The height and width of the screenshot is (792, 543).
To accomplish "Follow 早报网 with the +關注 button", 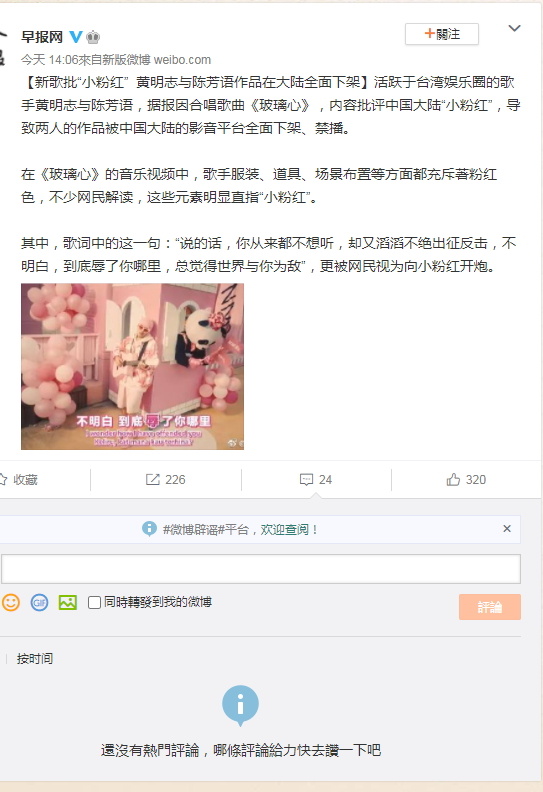I will click(442, 34).
